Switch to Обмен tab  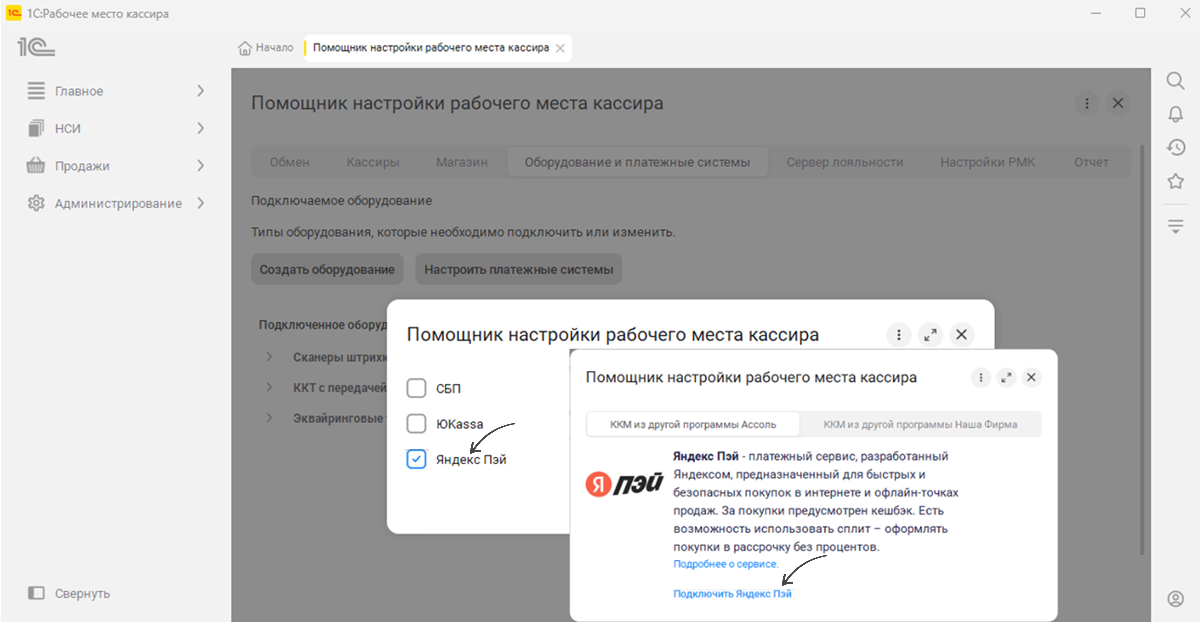(290, 162)
